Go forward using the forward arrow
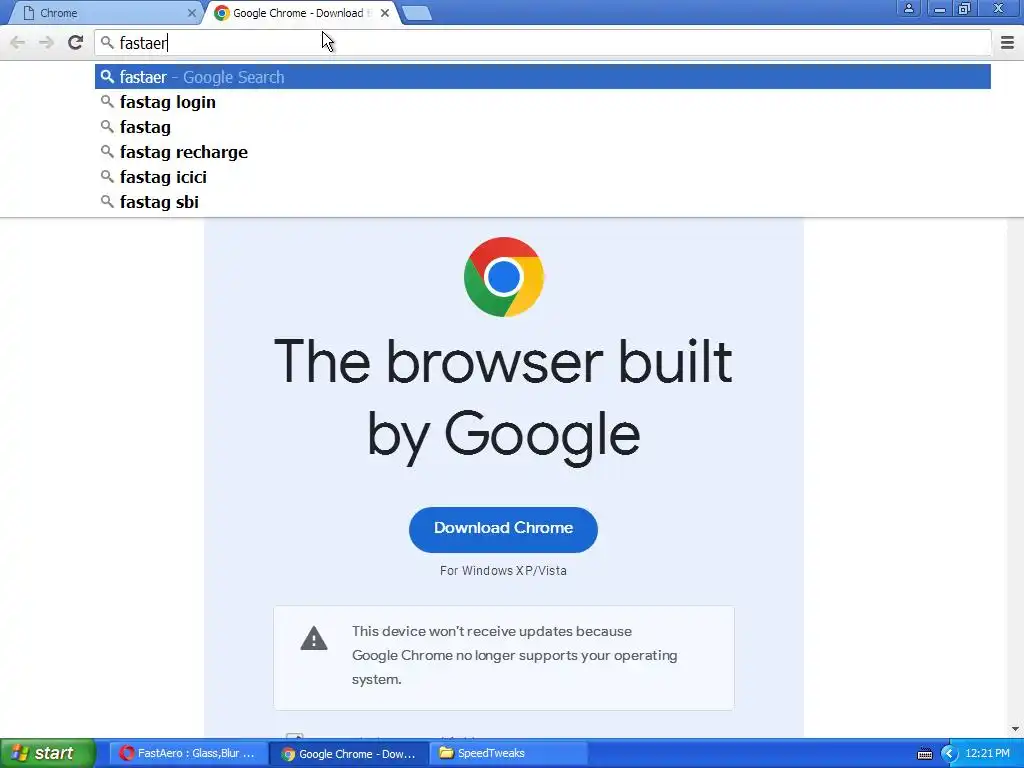Viewport: 1024px width, 768px height. point(46,43)
